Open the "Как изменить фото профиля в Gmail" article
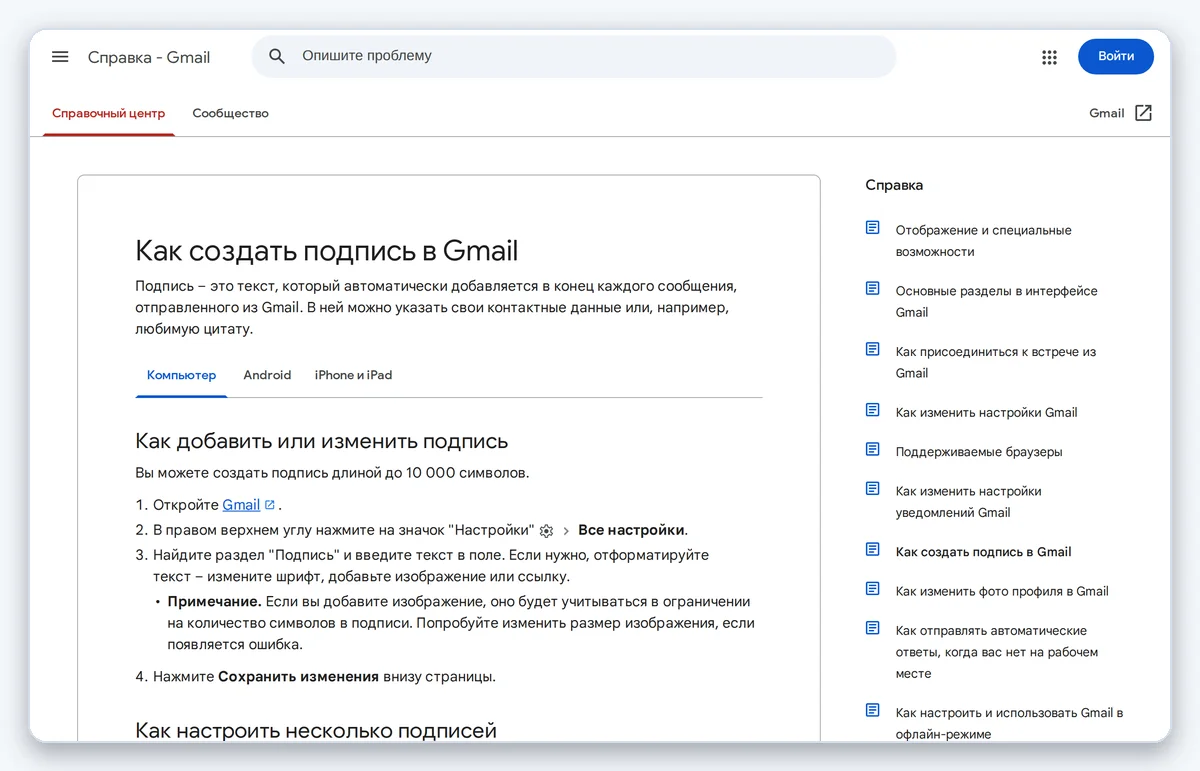Image resolution: width=1200 pixels, height=771 pixels. 1002,591
